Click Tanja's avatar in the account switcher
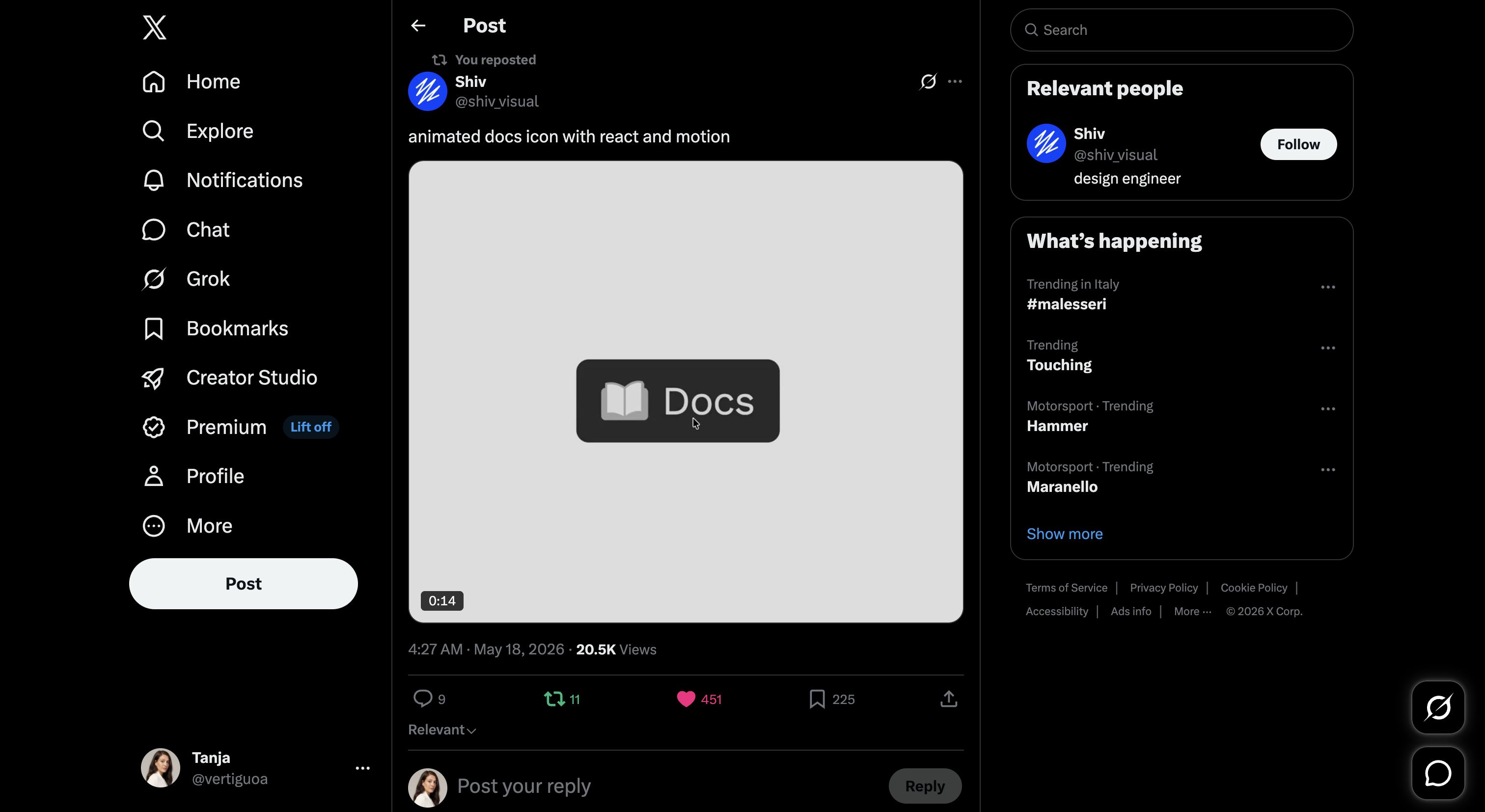 pyautogui.click(x=160, y=768)
